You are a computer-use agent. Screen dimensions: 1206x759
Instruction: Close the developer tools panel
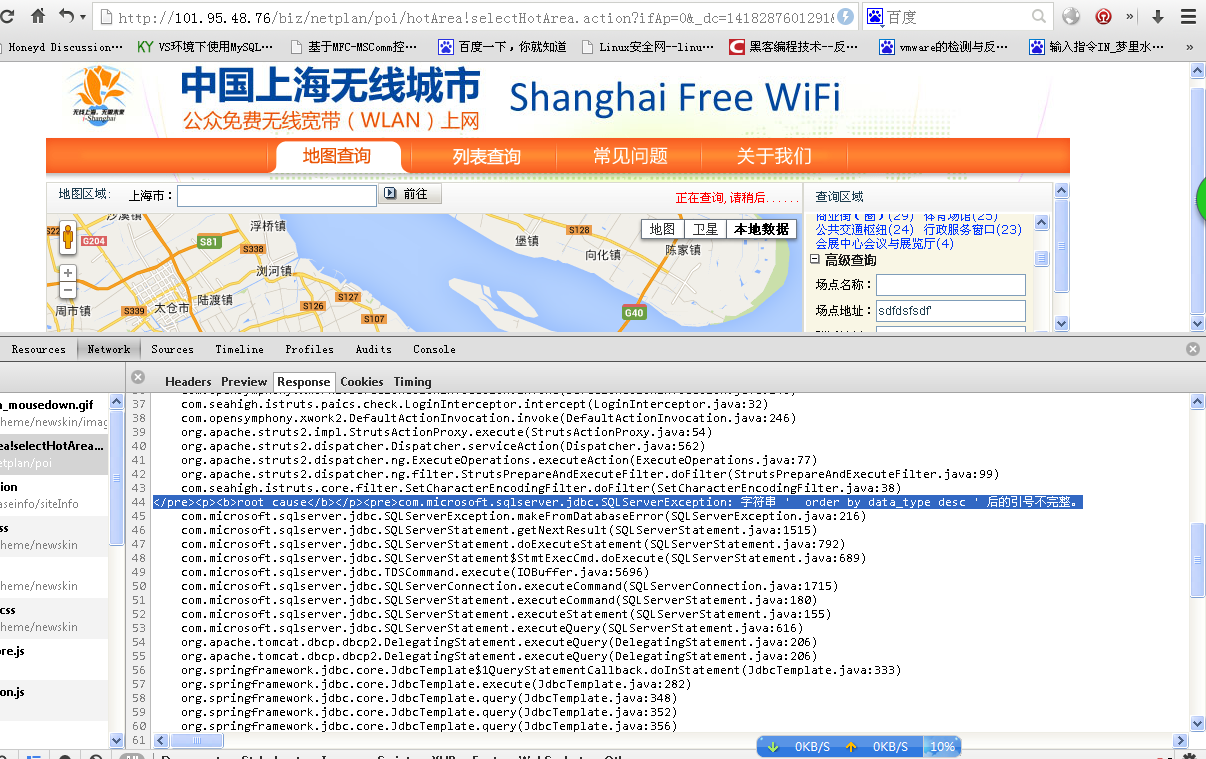1193,349
